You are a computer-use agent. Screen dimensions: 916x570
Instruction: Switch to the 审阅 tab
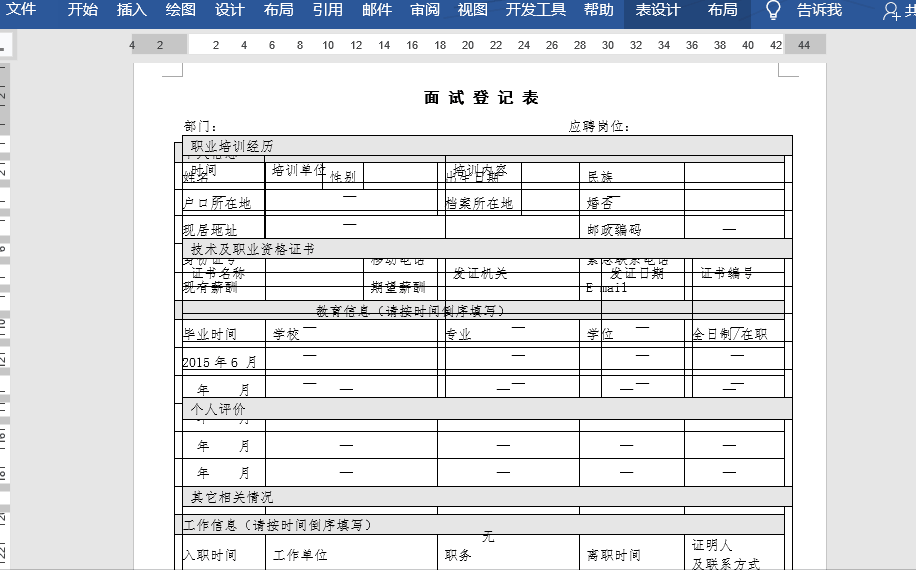coord(425,11)
